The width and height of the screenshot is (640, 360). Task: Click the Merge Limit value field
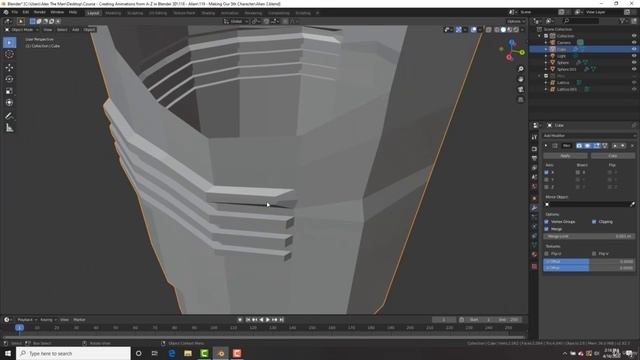(589, 236)
